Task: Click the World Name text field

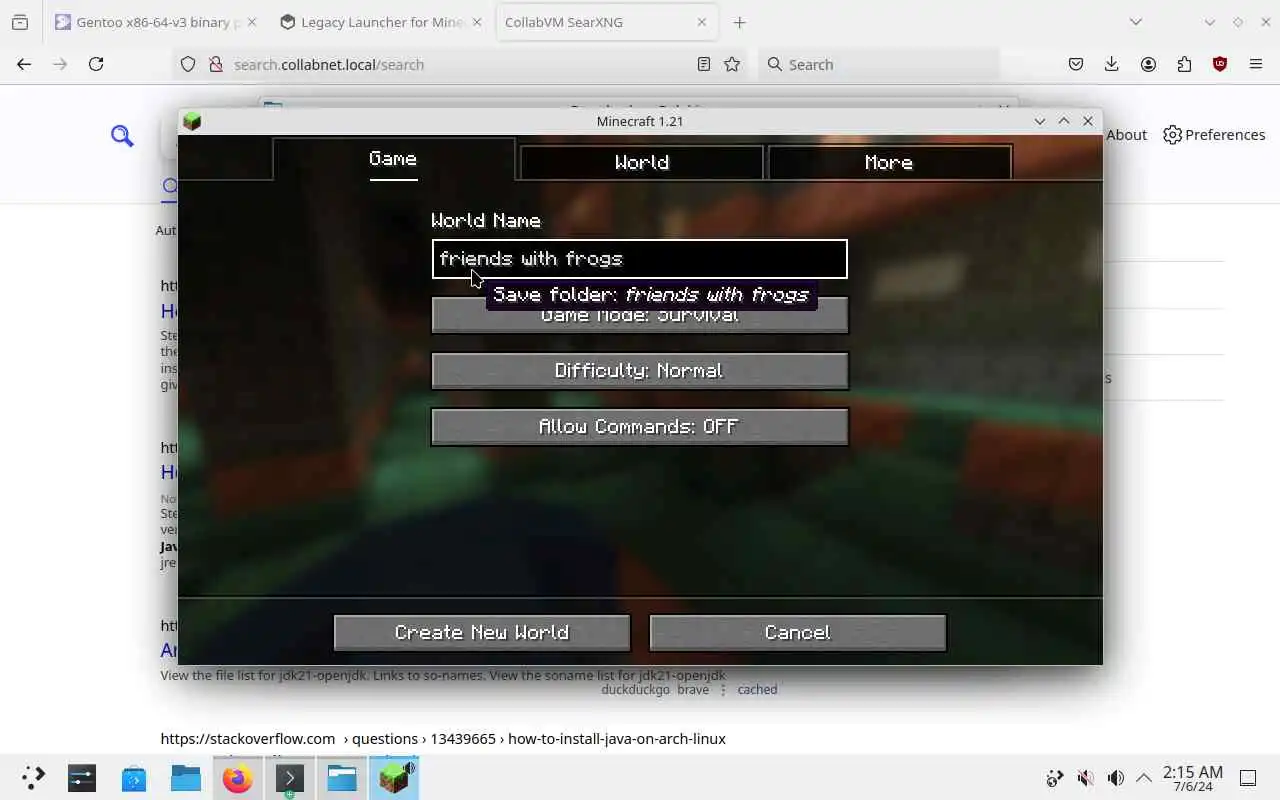Action: (x=640, y=259)
